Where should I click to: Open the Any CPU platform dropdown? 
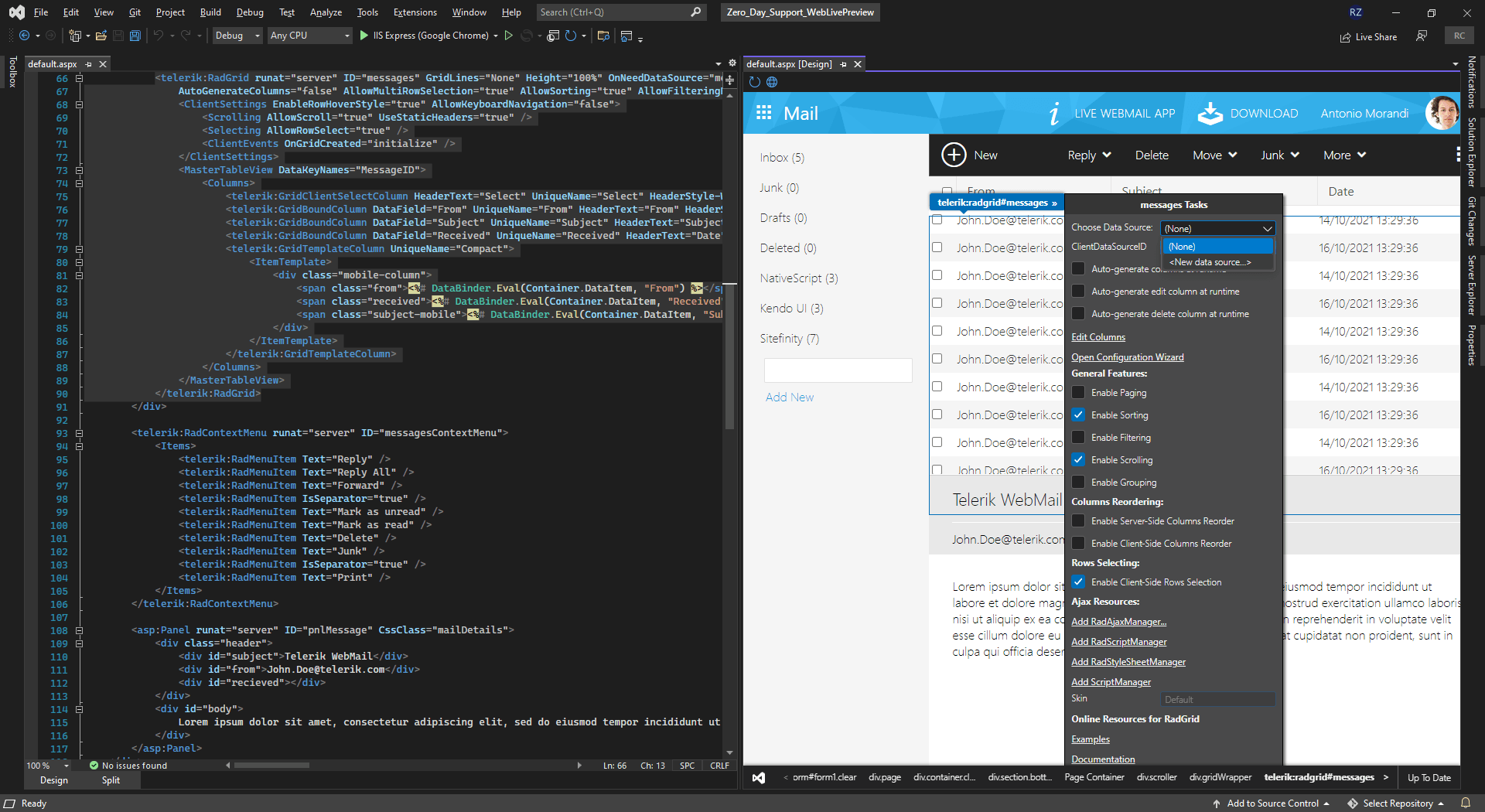pyautogui.click(x=309, y=36)
